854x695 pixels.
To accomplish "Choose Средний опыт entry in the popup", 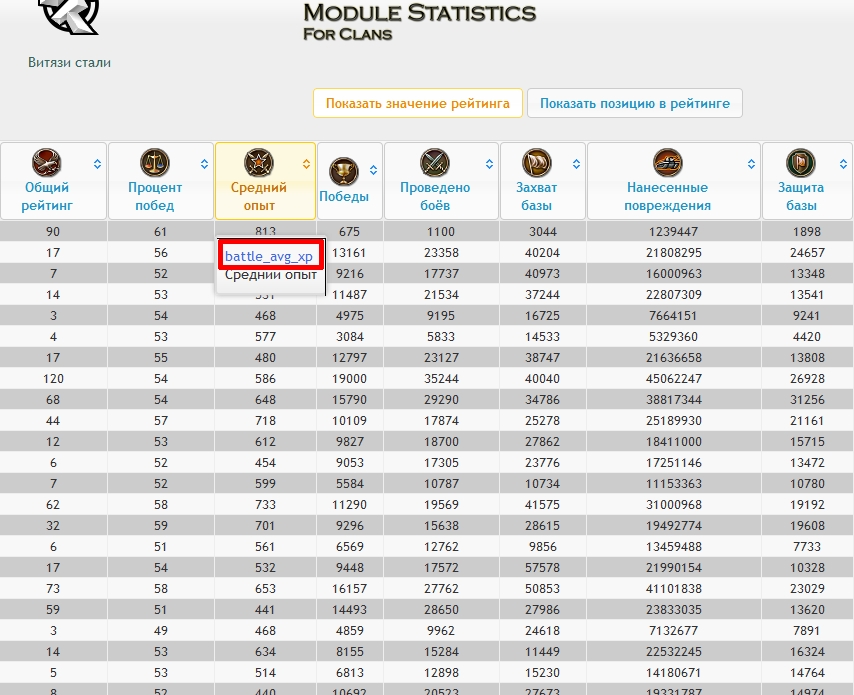I will 270,275.
